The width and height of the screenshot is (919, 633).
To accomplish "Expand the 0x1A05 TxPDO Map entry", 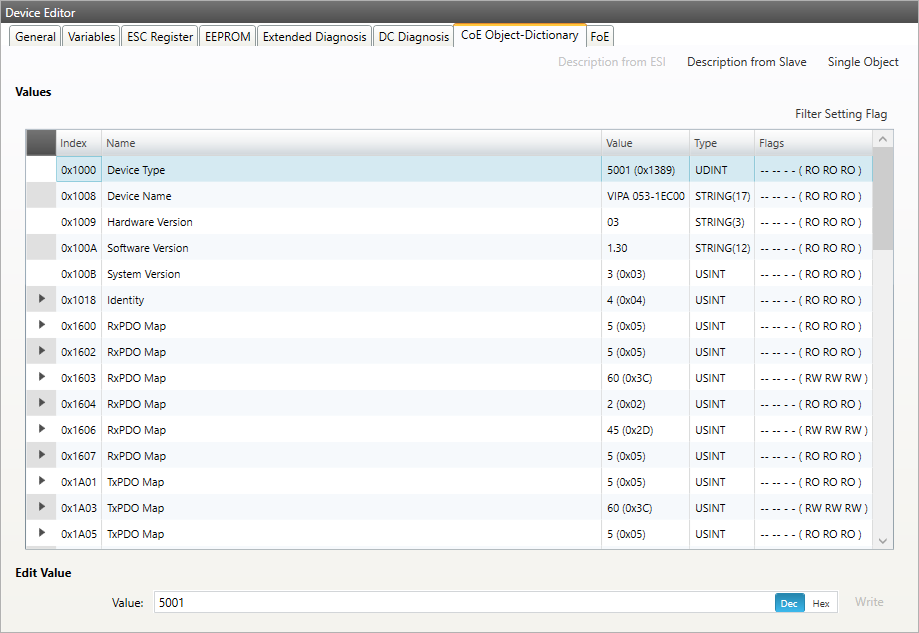I will tap(42, 533).
